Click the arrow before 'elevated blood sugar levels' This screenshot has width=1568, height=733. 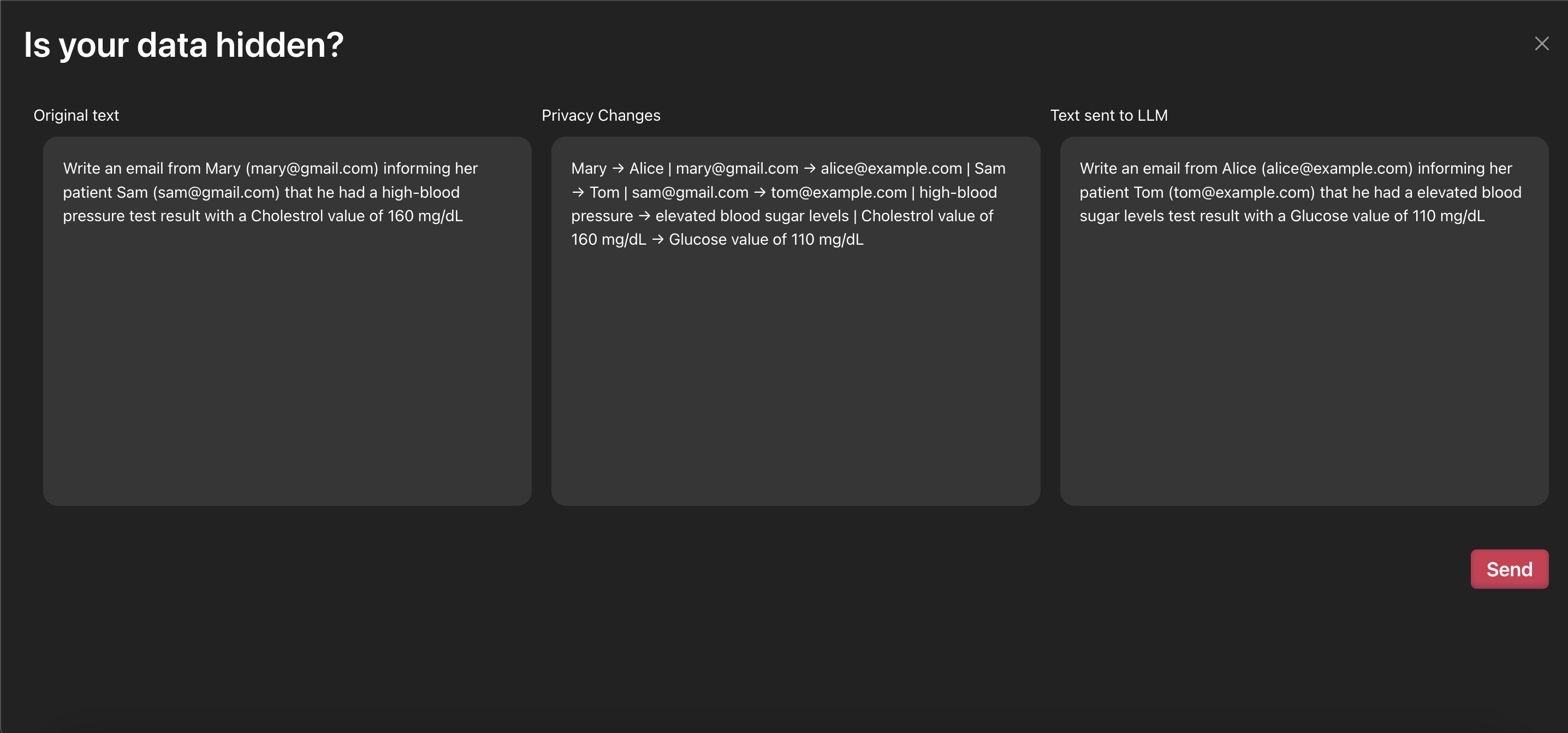point(644,216)
